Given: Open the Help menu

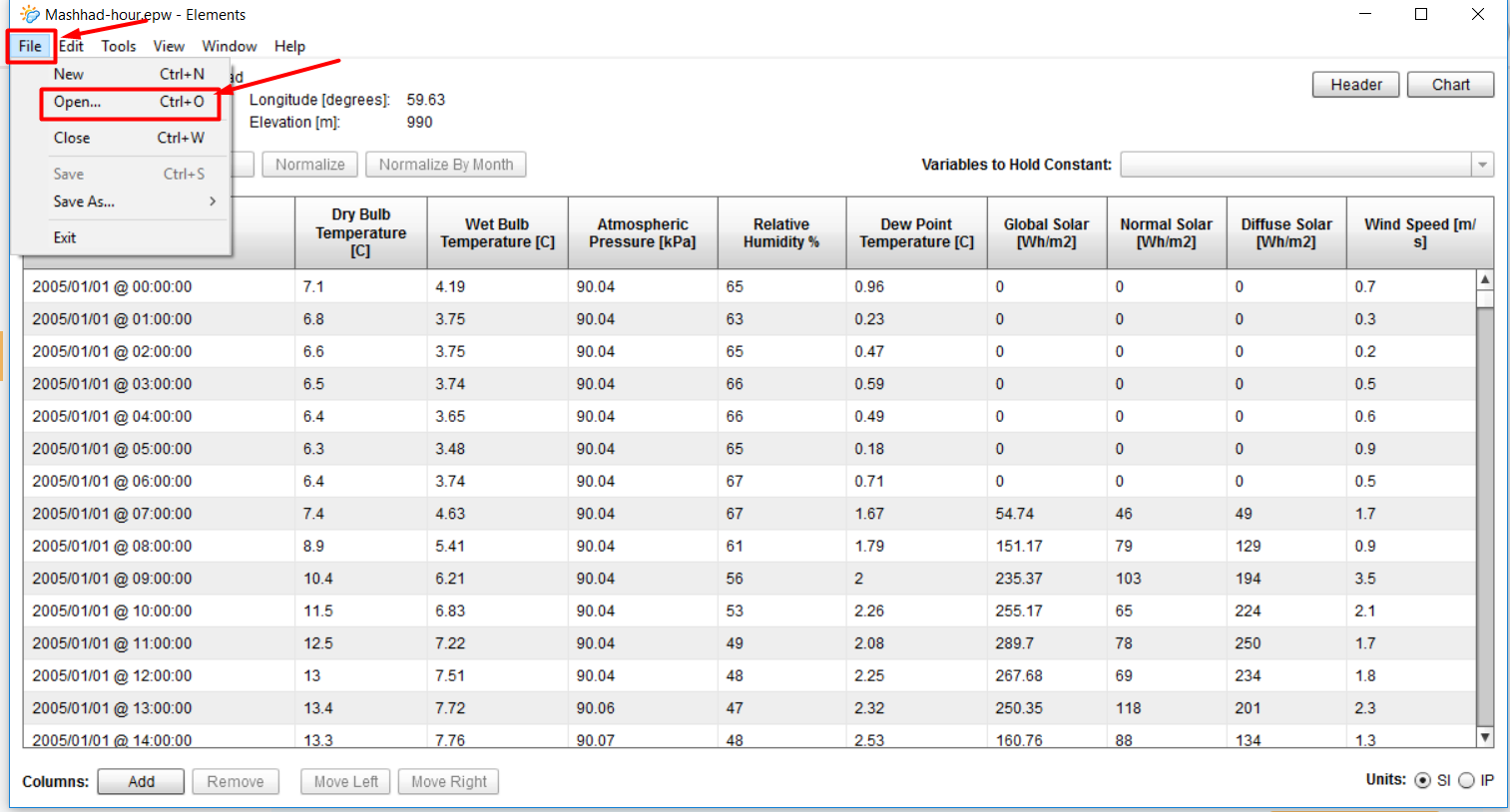Looking at the screenshot, I should [289, 46].
